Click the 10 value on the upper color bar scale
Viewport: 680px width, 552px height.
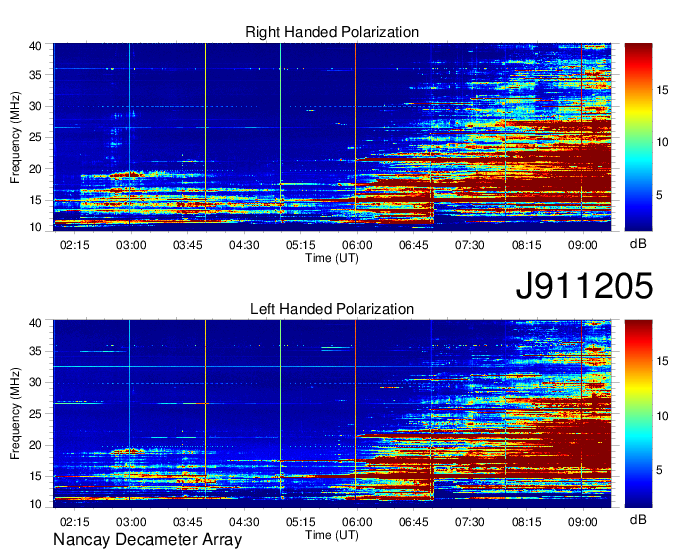point(662,142)
